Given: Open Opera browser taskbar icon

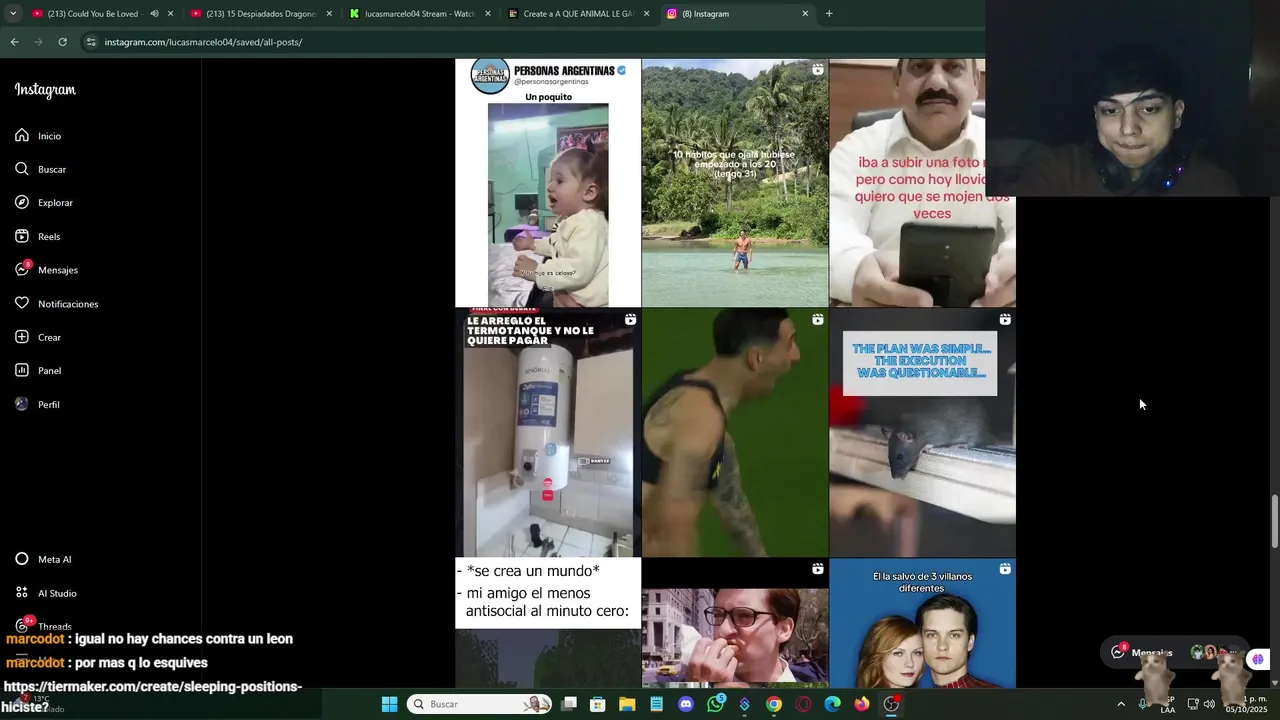Looking at the screenshot, I should click(803, 704).
